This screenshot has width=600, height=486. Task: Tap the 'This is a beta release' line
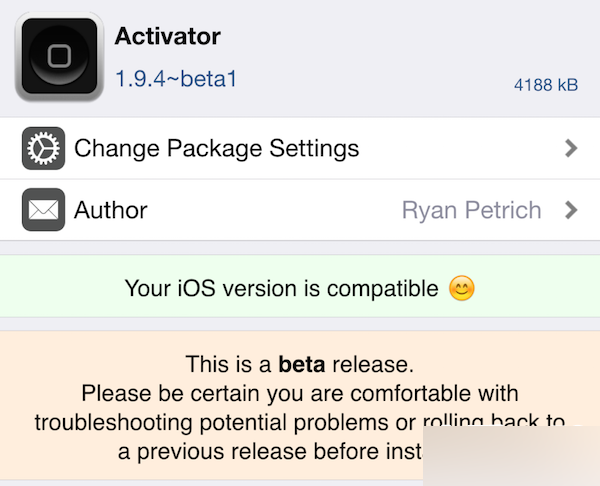[299, 363]
